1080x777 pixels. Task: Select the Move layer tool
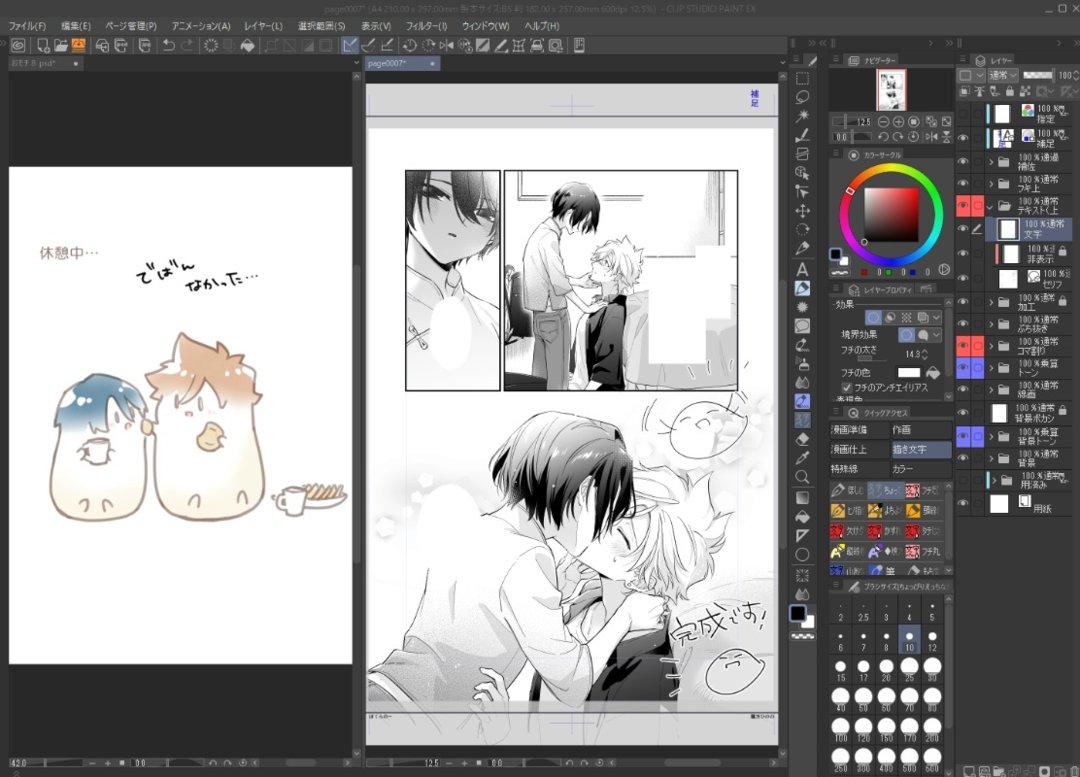(802, 211)
